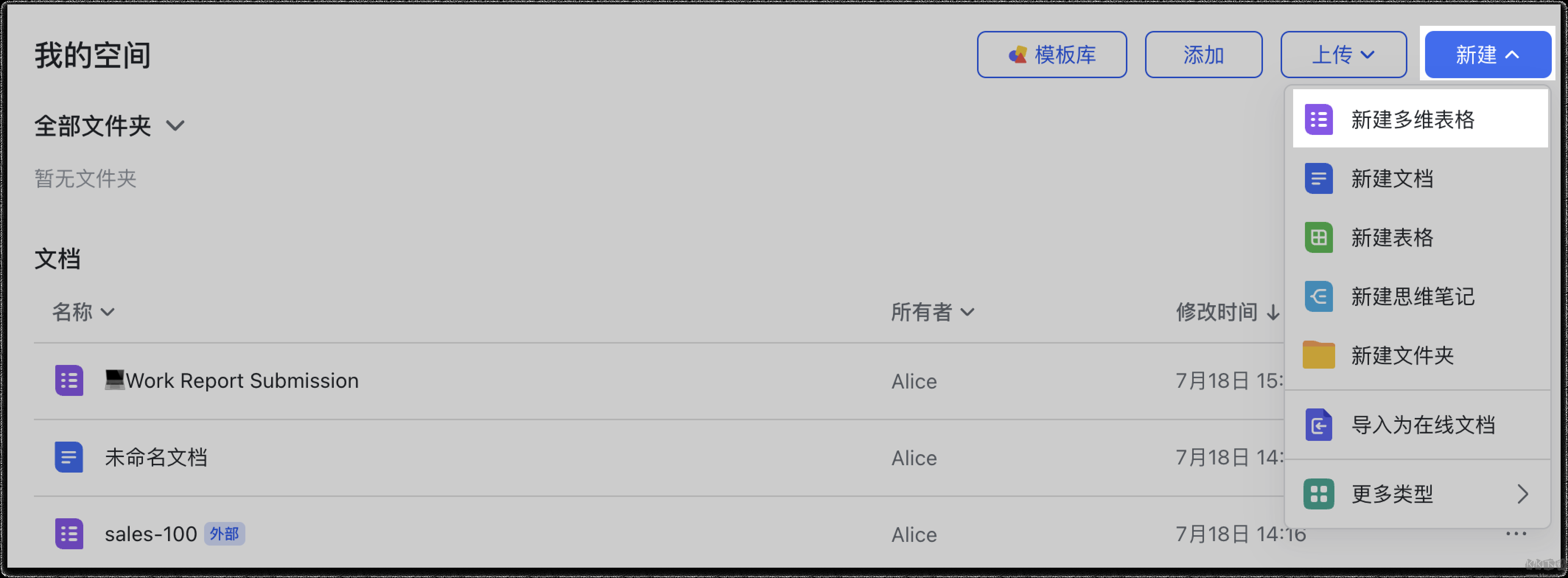Image resolution: width=1568 pixels, height=578 pixels.
Task: Open the 未命名文档 document
Action: 156,457
